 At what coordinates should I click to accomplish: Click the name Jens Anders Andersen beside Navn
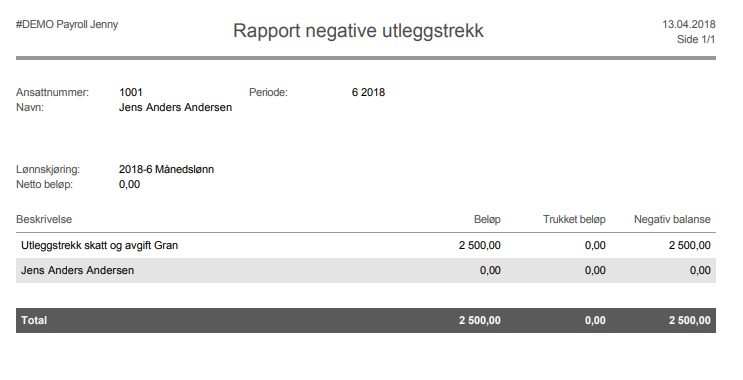click(x=175, y=108)
